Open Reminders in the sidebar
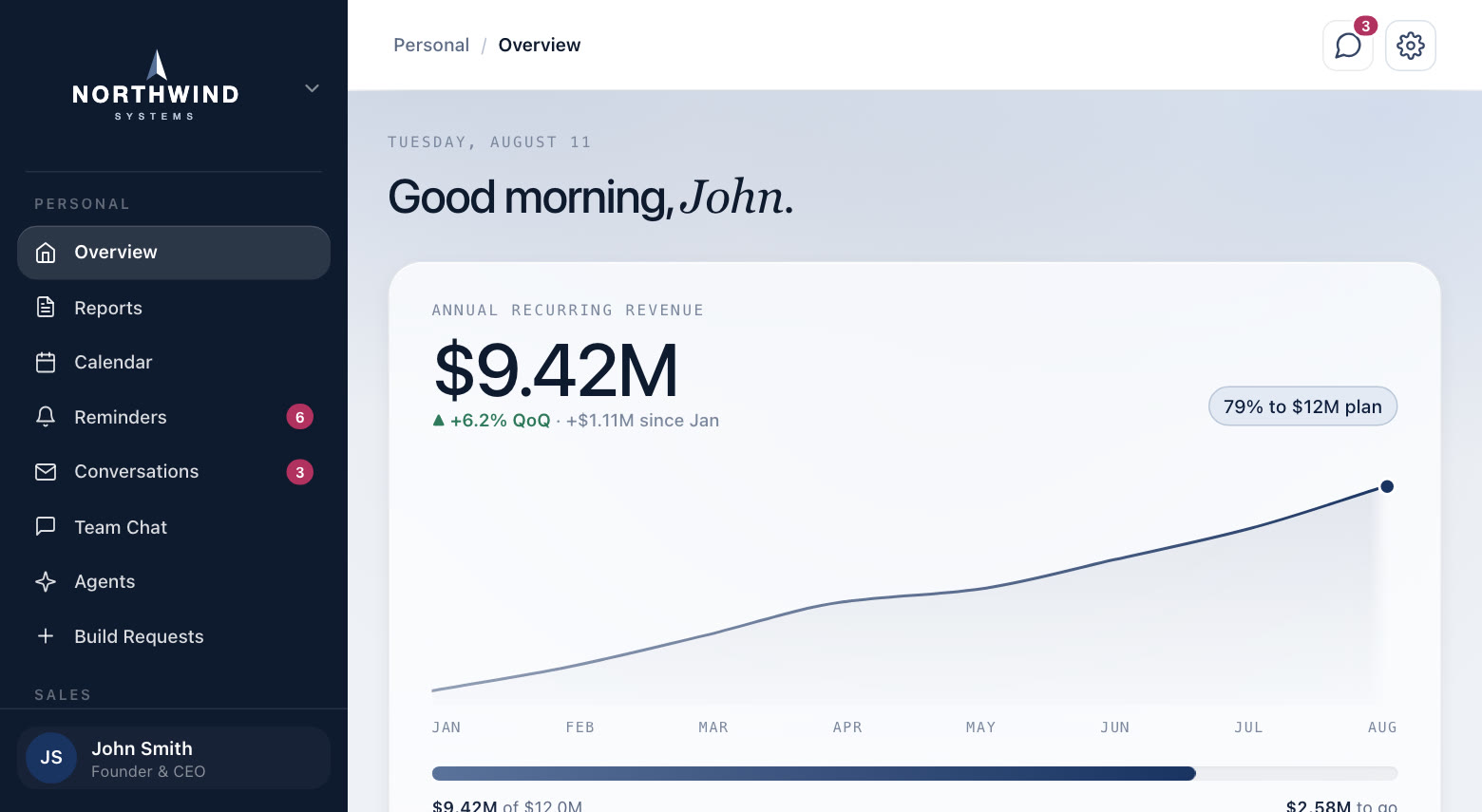Image resolution: width=1482 pixels, height=812 pixels. click(x=174, y=417)
